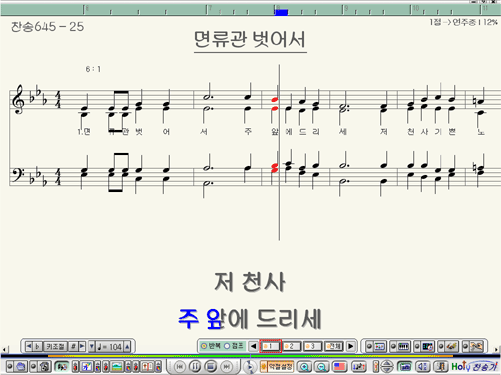Click the blue position marker on timeline
501x375 pixels.
(281, 12)
